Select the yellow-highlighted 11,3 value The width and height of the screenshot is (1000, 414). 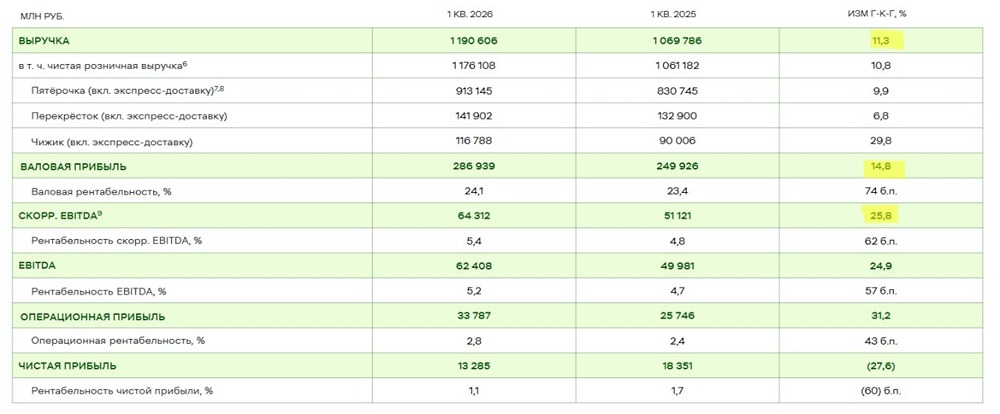[x=882, y=40]
